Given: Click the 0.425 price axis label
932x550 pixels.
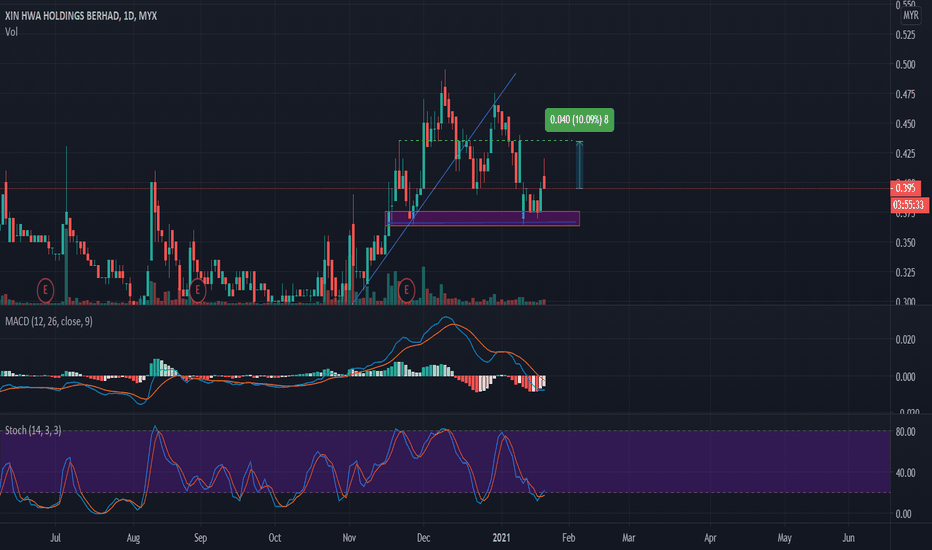Looking at the screenshot, I should click(905, 154).
